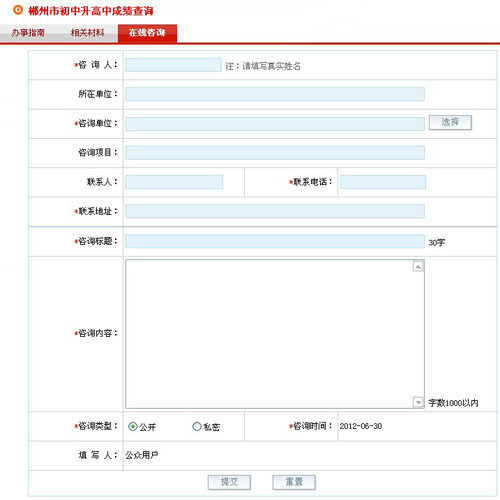Click the orange circle icon beside page title
Viewport: 500px width, 500px height.
(18, 10)
